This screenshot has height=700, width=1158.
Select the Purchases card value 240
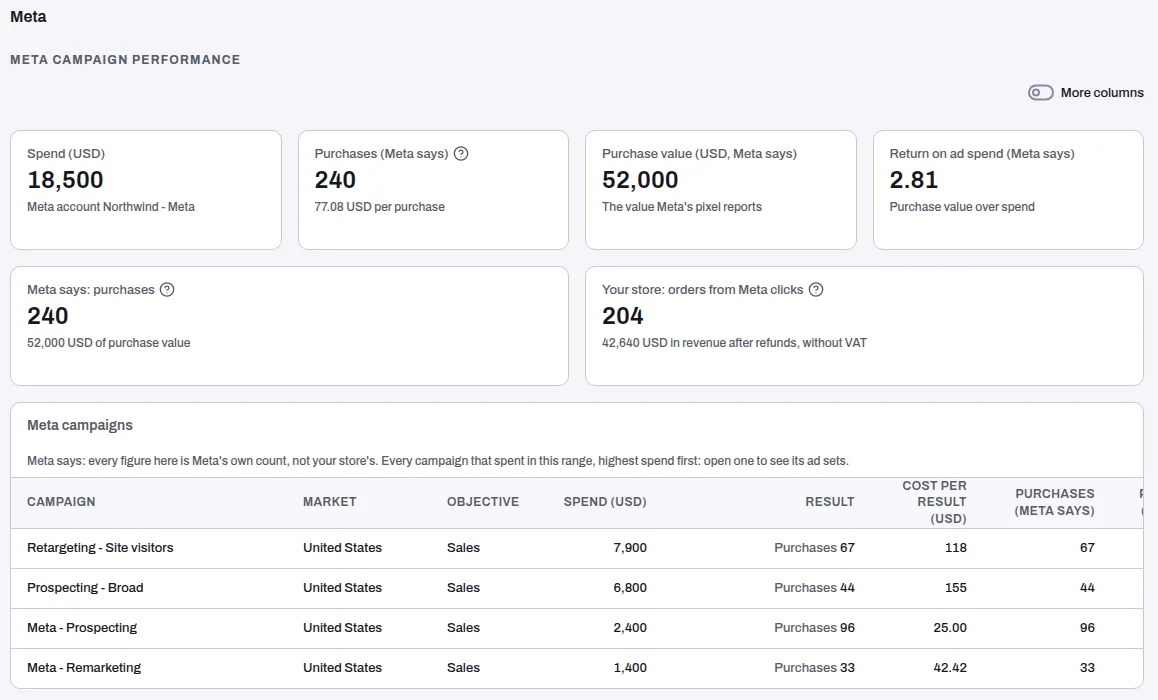pos(335,179)
